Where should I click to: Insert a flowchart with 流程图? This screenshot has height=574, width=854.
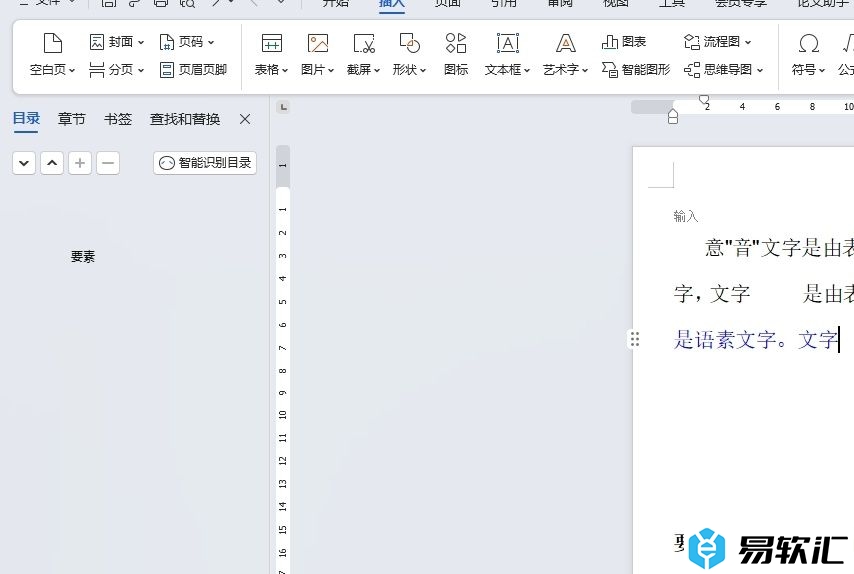pos(717,42)
